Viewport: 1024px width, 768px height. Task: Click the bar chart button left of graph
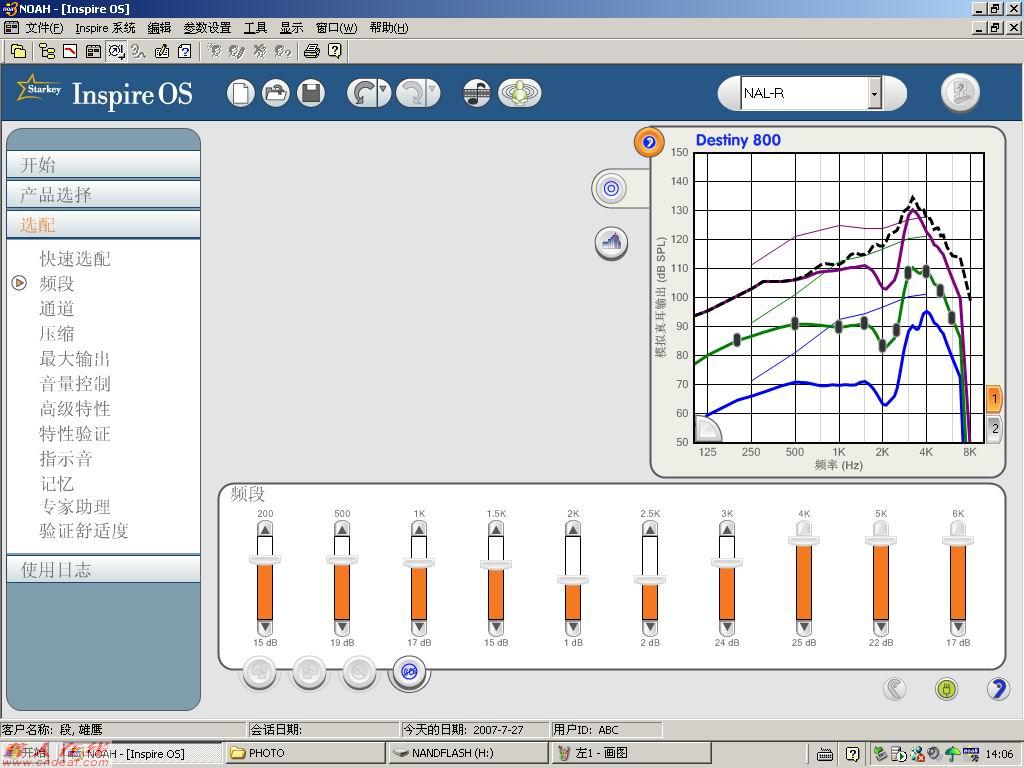click(611, 243)
